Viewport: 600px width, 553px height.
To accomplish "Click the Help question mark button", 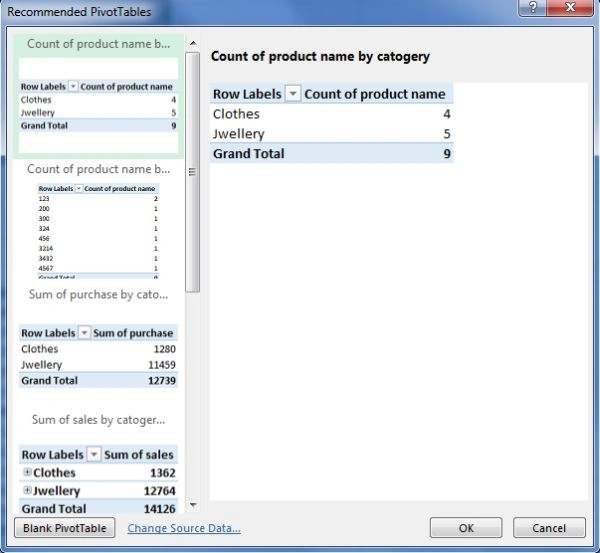I will 532,7.
